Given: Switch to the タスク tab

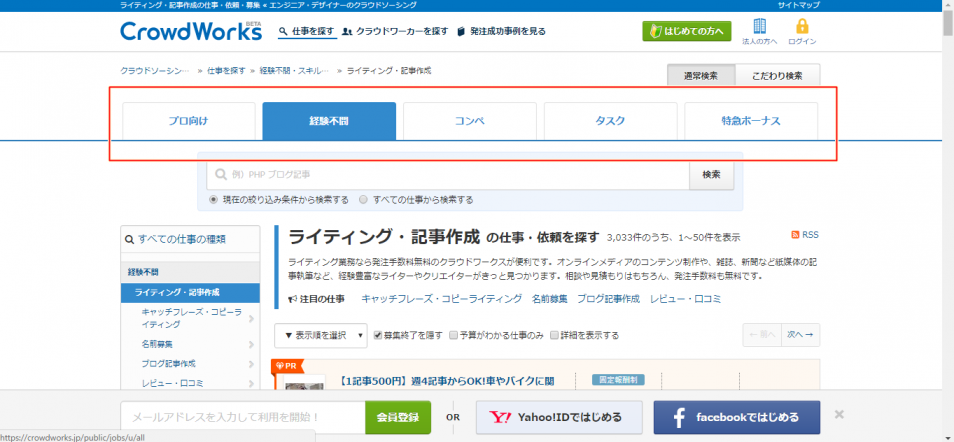Looking at the screenshot, I should coord(610,121).
